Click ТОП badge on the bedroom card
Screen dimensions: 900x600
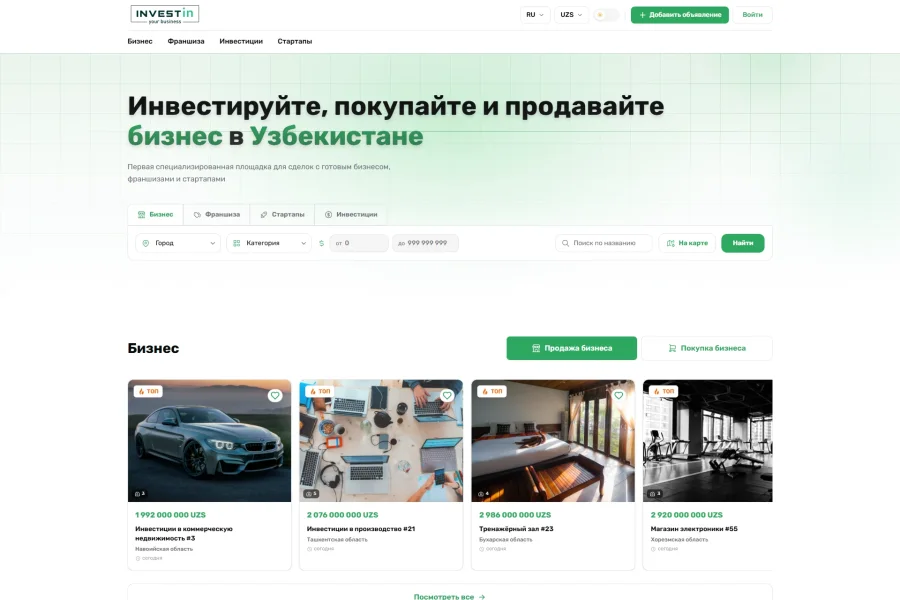[492, 391]
